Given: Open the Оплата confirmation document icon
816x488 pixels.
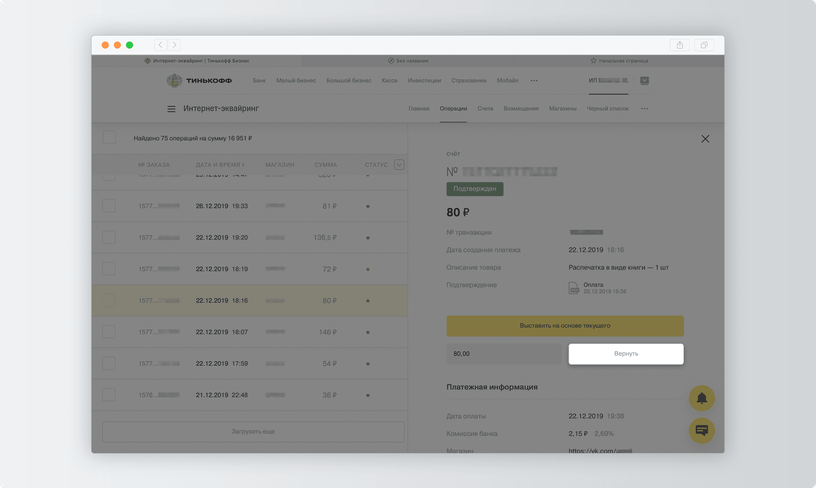Looking at the screenshot, I should pyautogui.click(x=573, y=288).
